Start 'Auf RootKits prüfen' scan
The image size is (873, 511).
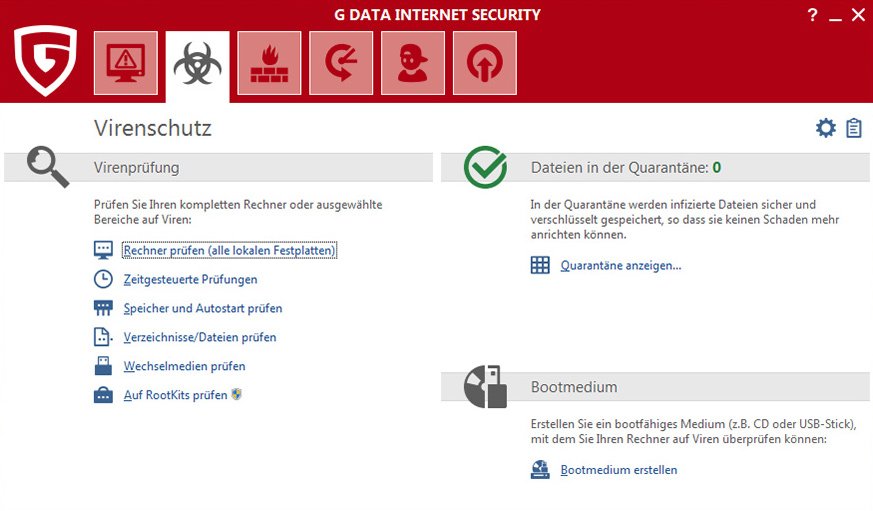(x=175, y=395)
